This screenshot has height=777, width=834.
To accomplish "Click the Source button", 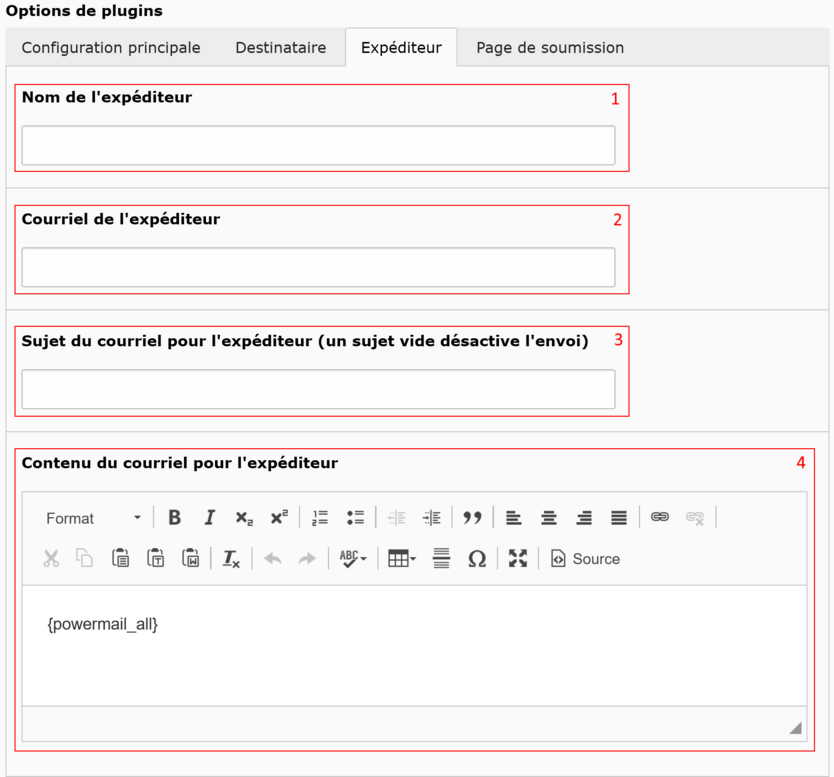I will 586,559.
